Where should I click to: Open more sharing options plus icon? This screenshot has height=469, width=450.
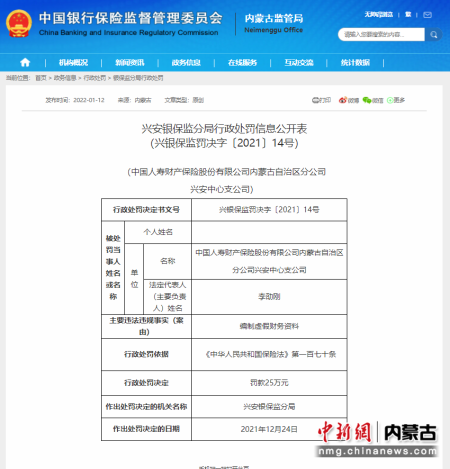click(390, 100)
